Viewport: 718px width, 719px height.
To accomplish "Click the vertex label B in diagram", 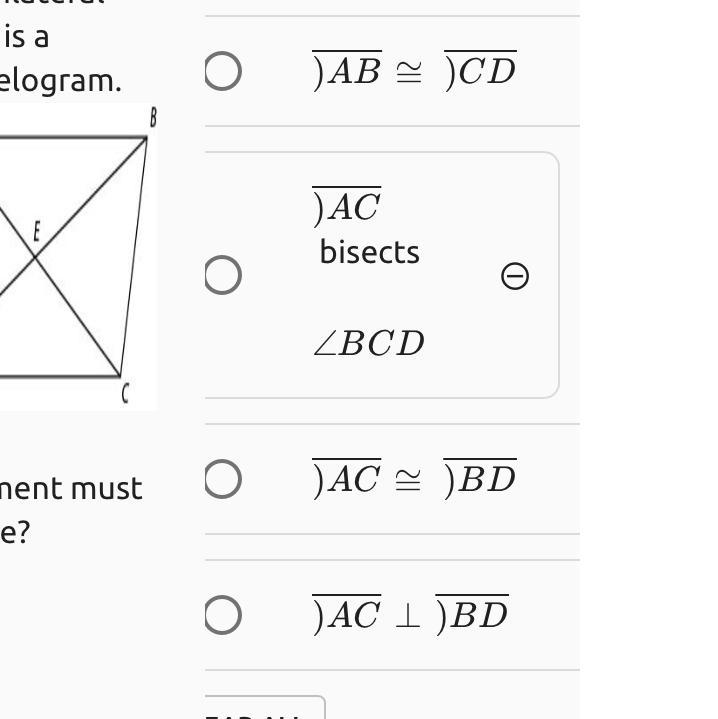I will pos(154,117).
